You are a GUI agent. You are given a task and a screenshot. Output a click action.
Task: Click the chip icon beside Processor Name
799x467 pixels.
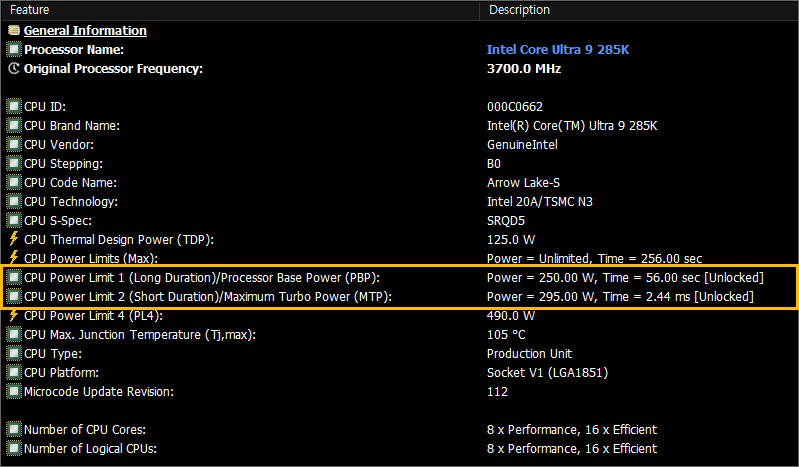click(14, 49)
